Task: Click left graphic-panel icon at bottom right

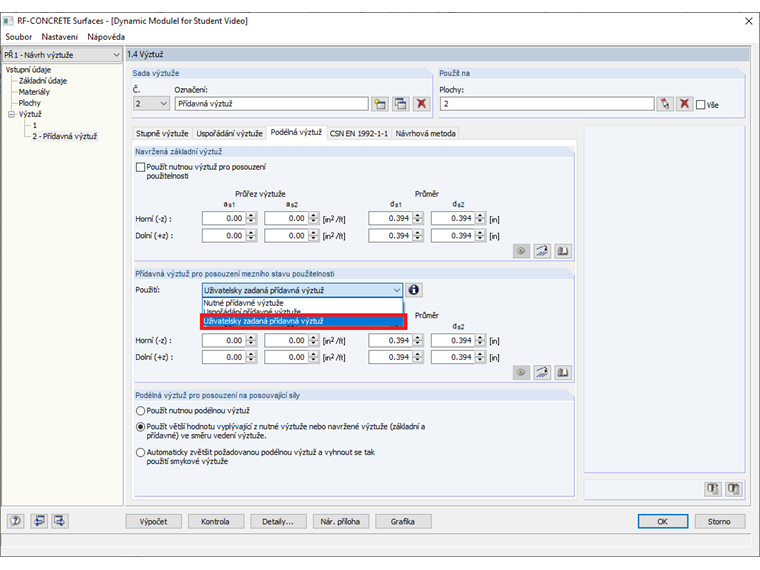Action: 712,489
